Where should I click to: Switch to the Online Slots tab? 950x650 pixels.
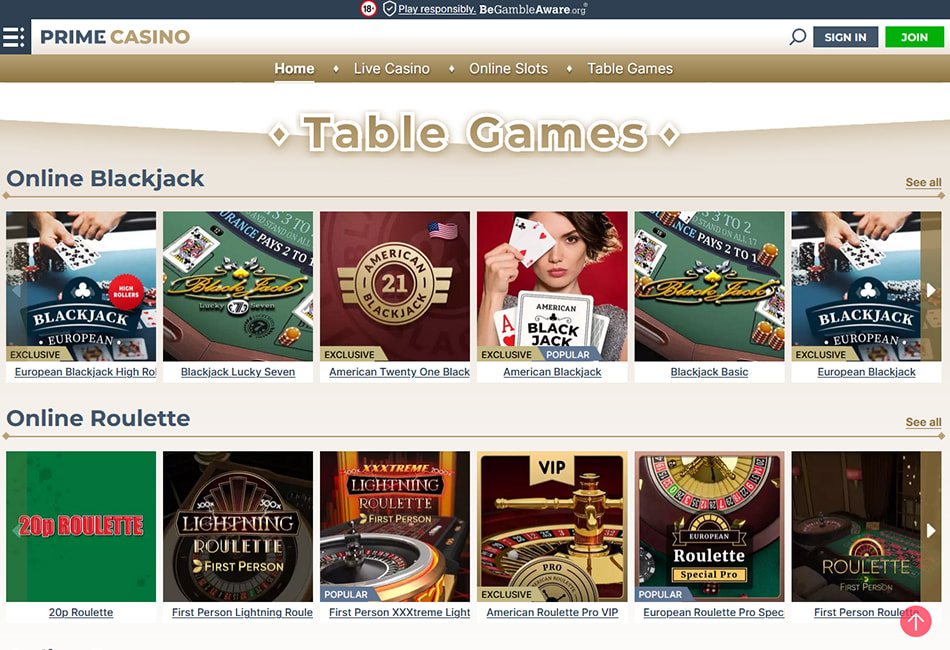[x=508, y=68]
